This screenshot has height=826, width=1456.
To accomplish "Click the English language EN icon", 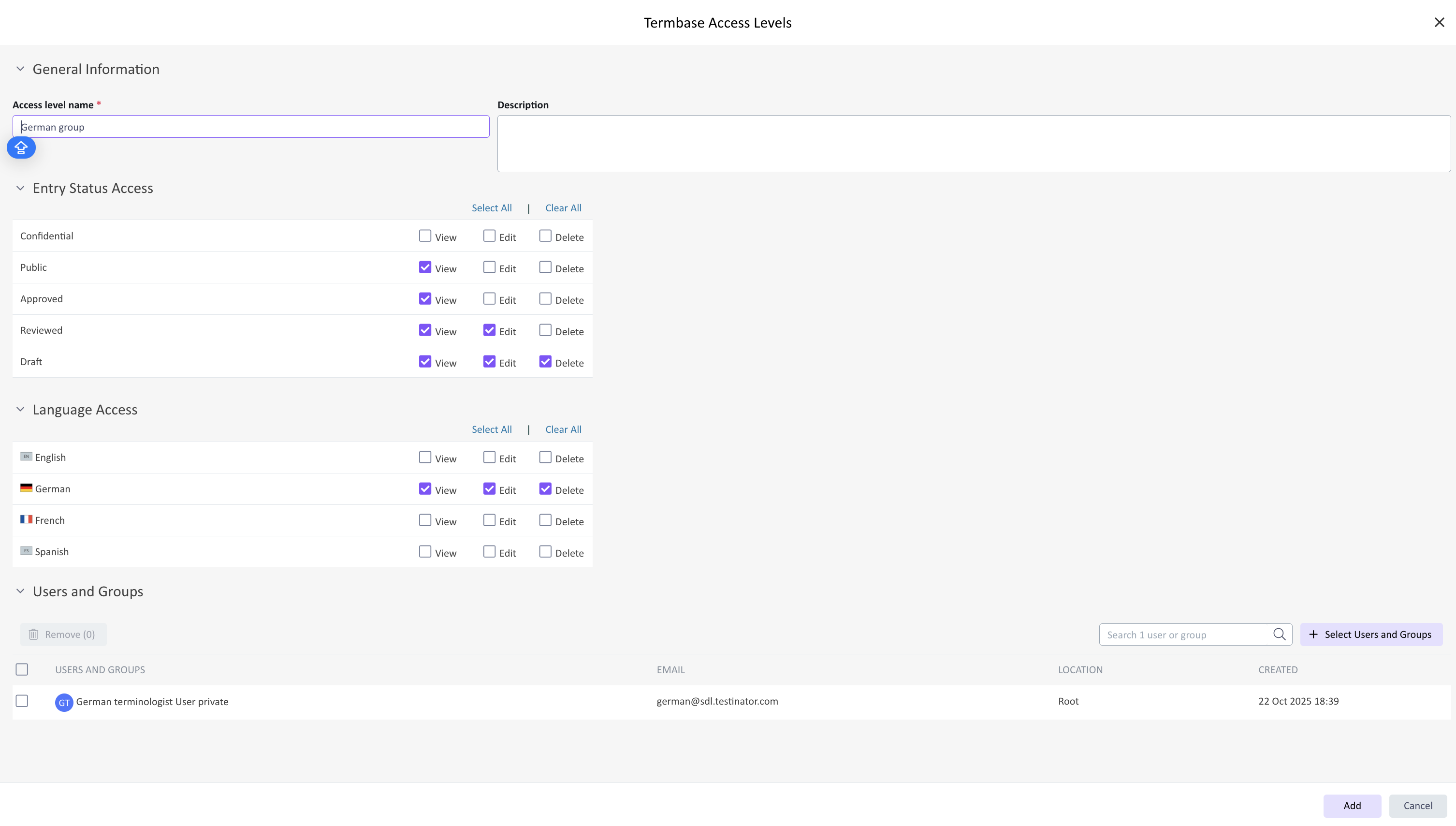I will pos(26,456).
